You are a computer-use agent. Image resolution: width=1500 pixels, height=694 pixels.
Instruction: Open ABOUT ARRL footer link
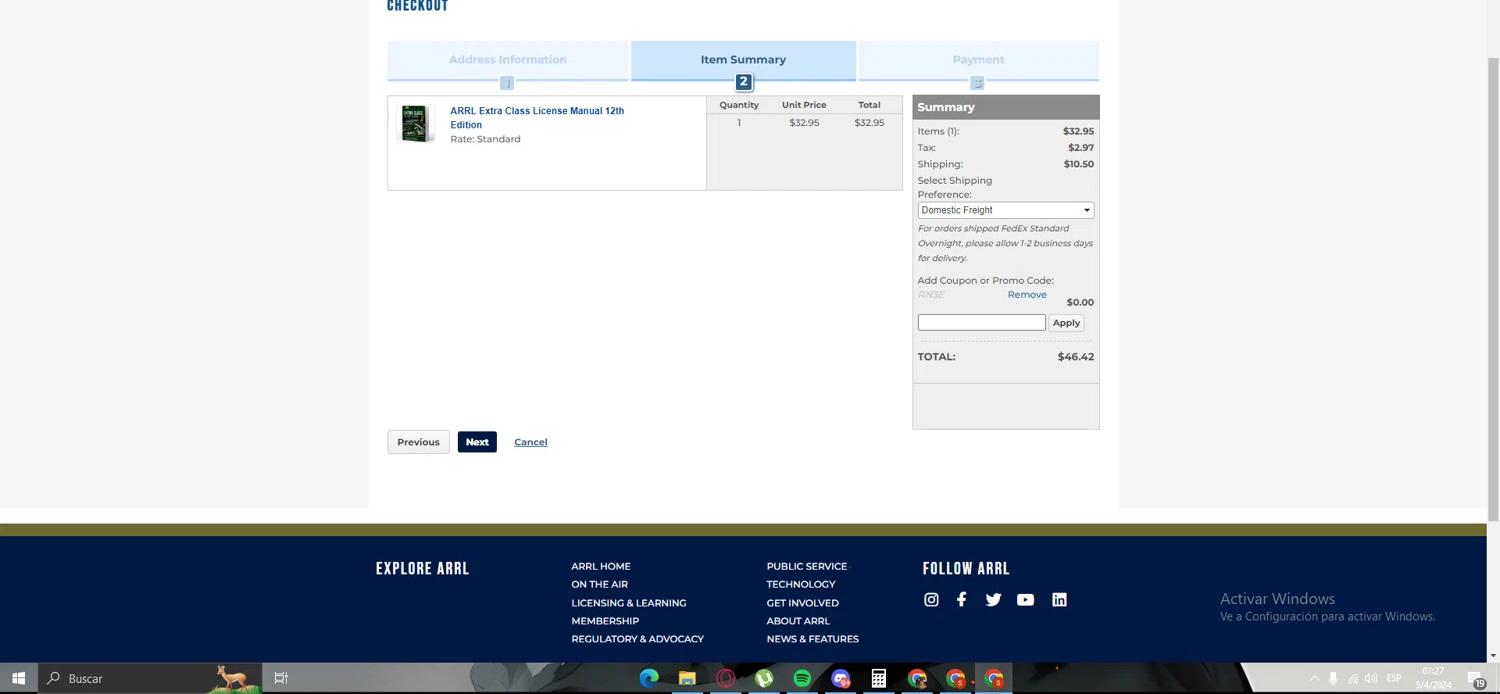tap(798, 621)
